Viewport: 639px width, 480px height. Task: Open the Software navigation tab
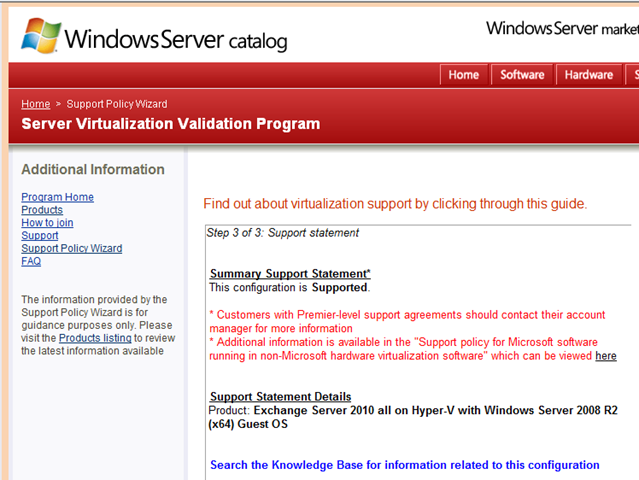point(522,75)
